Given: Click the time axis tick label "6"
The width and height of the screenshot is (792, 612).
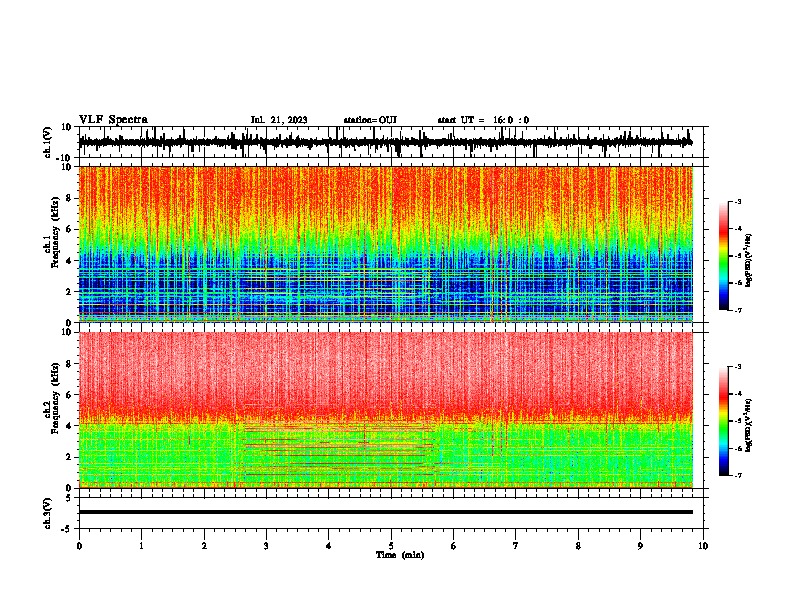Looking at the screenshot, I should tap(454, 546).
